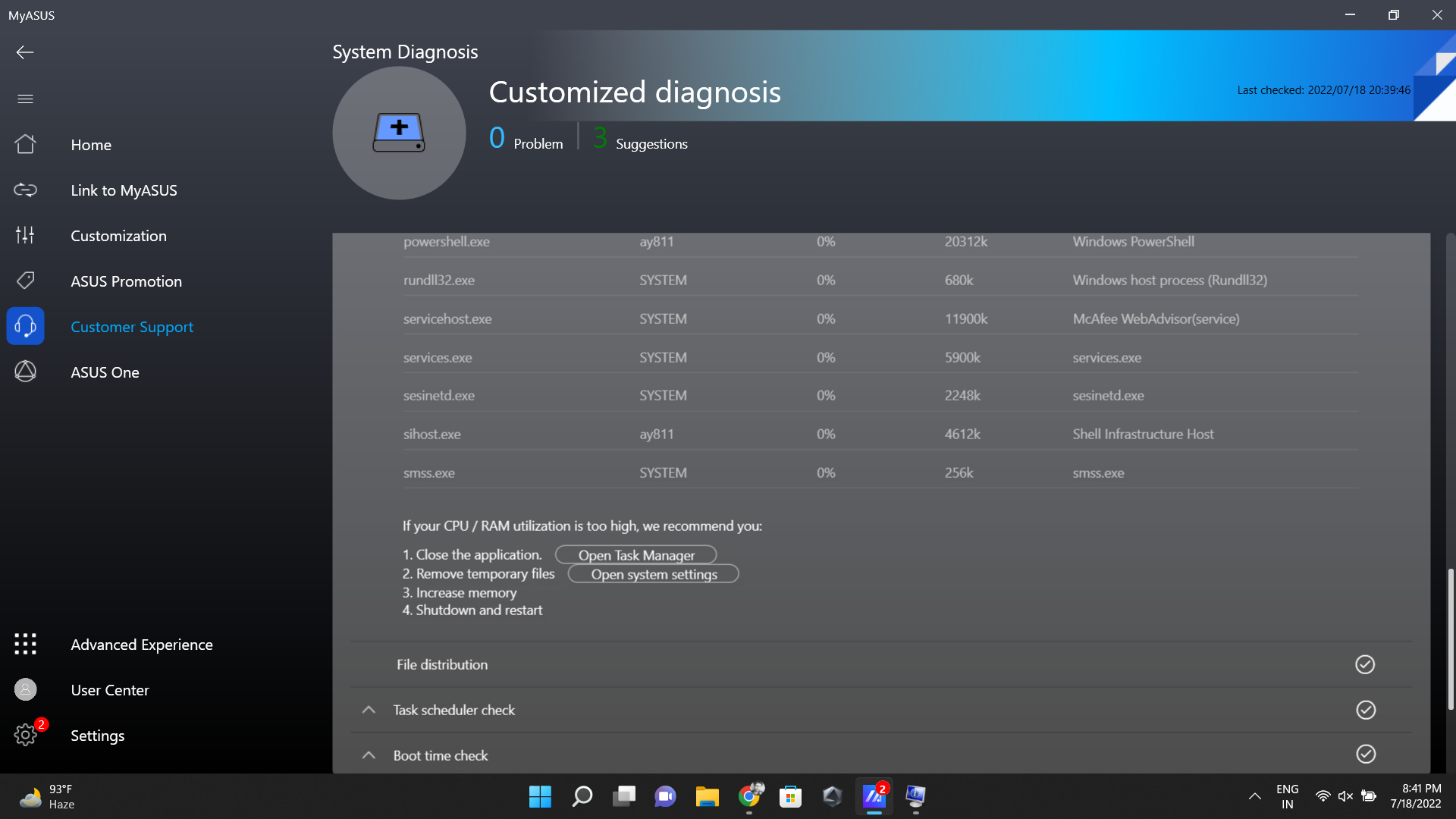Screen dimensions: 1456x819
Task: Click the diagnosis list vertical scrollbar
Action: pyautogui.click(x=1451, y=639)
